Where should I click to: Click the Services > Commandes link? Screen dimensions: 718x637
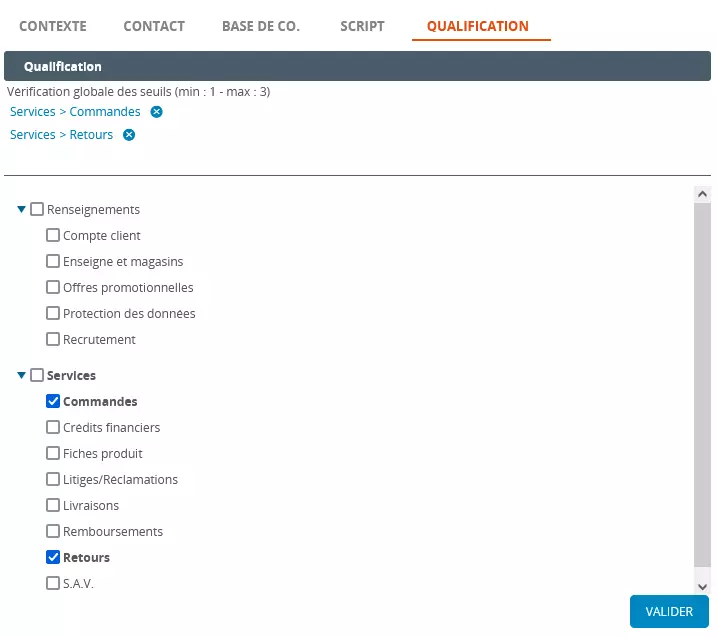(75, 112)
